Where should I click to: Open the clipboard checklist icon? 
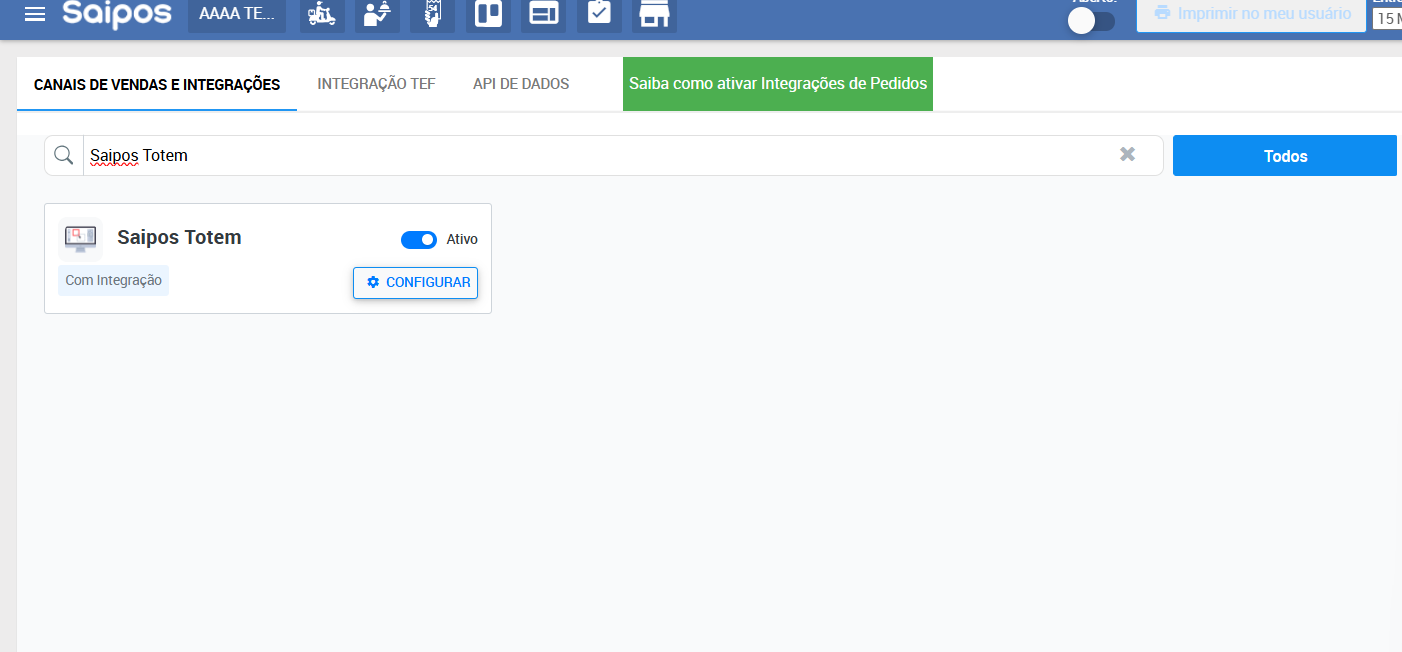pyautogui.click(x=599, y=15)
